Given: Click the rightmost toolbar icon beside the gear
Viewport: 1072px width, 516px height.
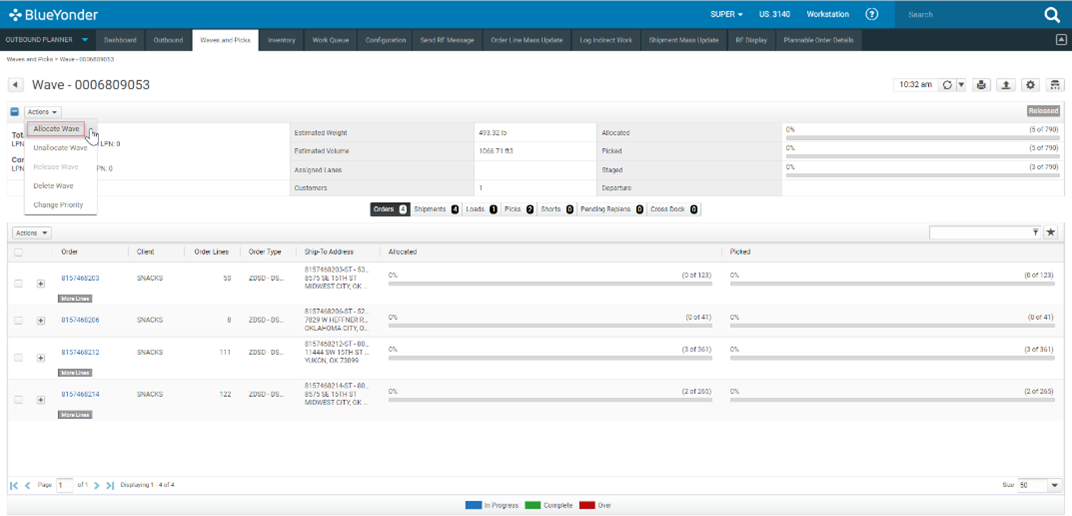Looking at the screenshot, I should (x=1055, y=85).
